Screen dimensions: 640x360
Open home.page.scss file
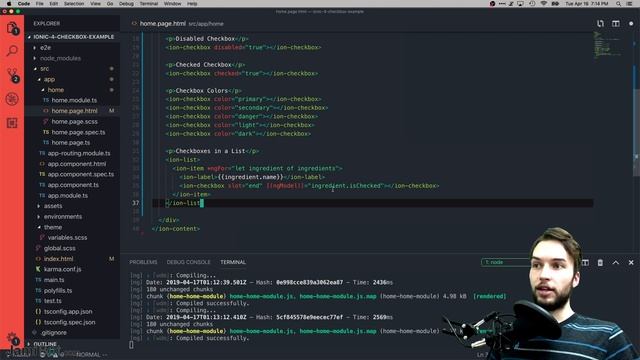point(74,122)
